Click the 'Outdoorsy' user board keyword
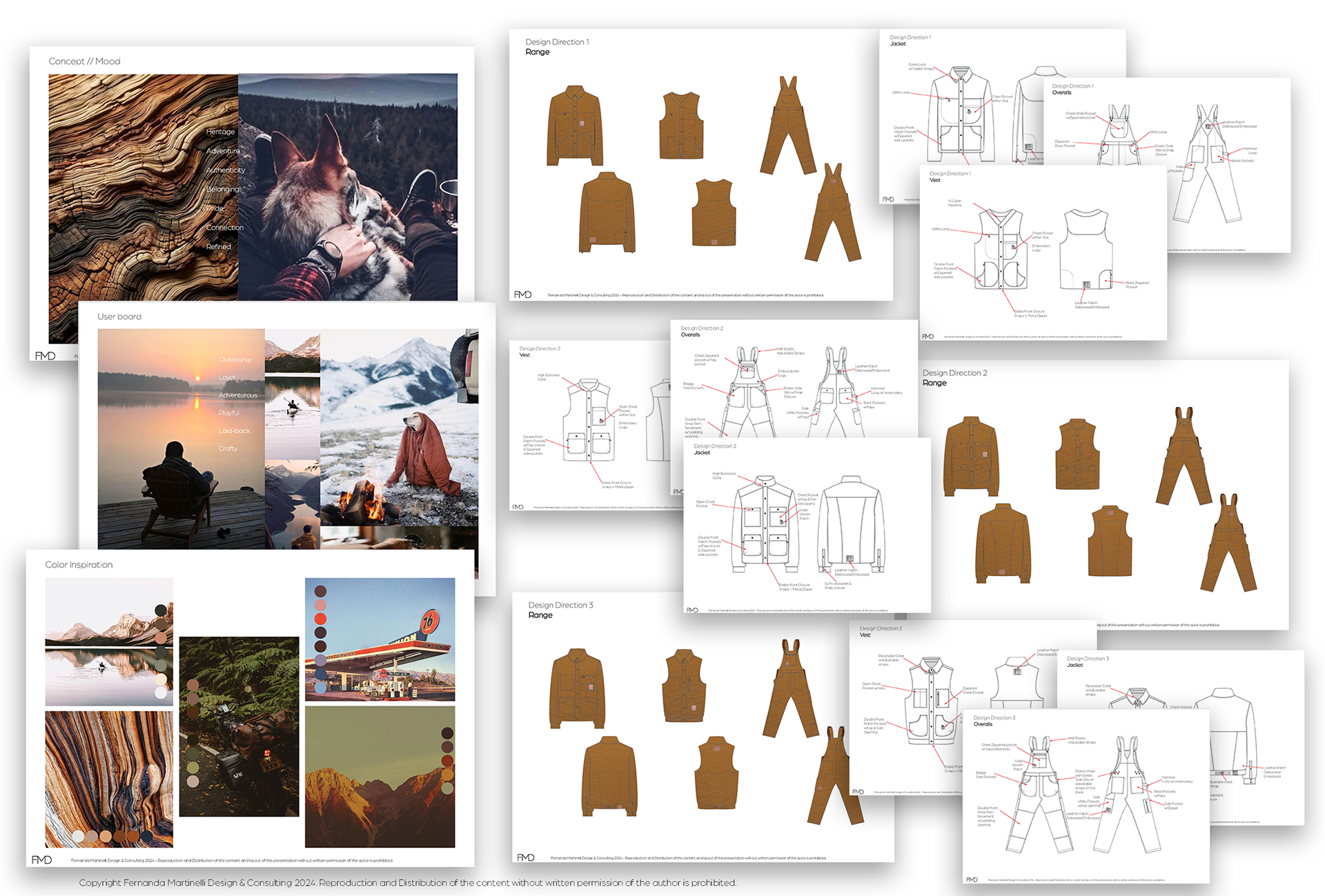 click(x=235, y=359)
